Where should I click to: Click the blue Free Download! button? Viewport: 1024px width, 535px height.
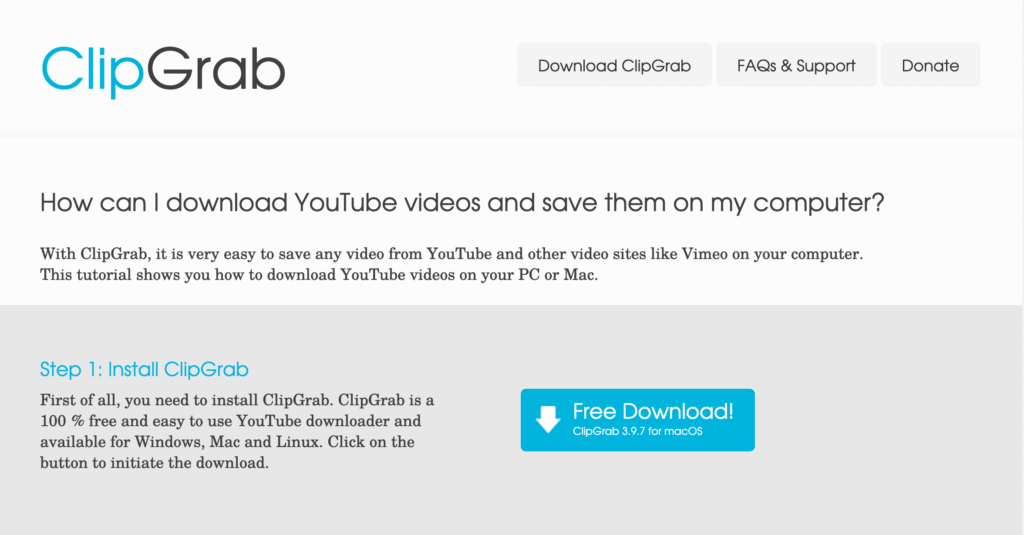point(637,420)
